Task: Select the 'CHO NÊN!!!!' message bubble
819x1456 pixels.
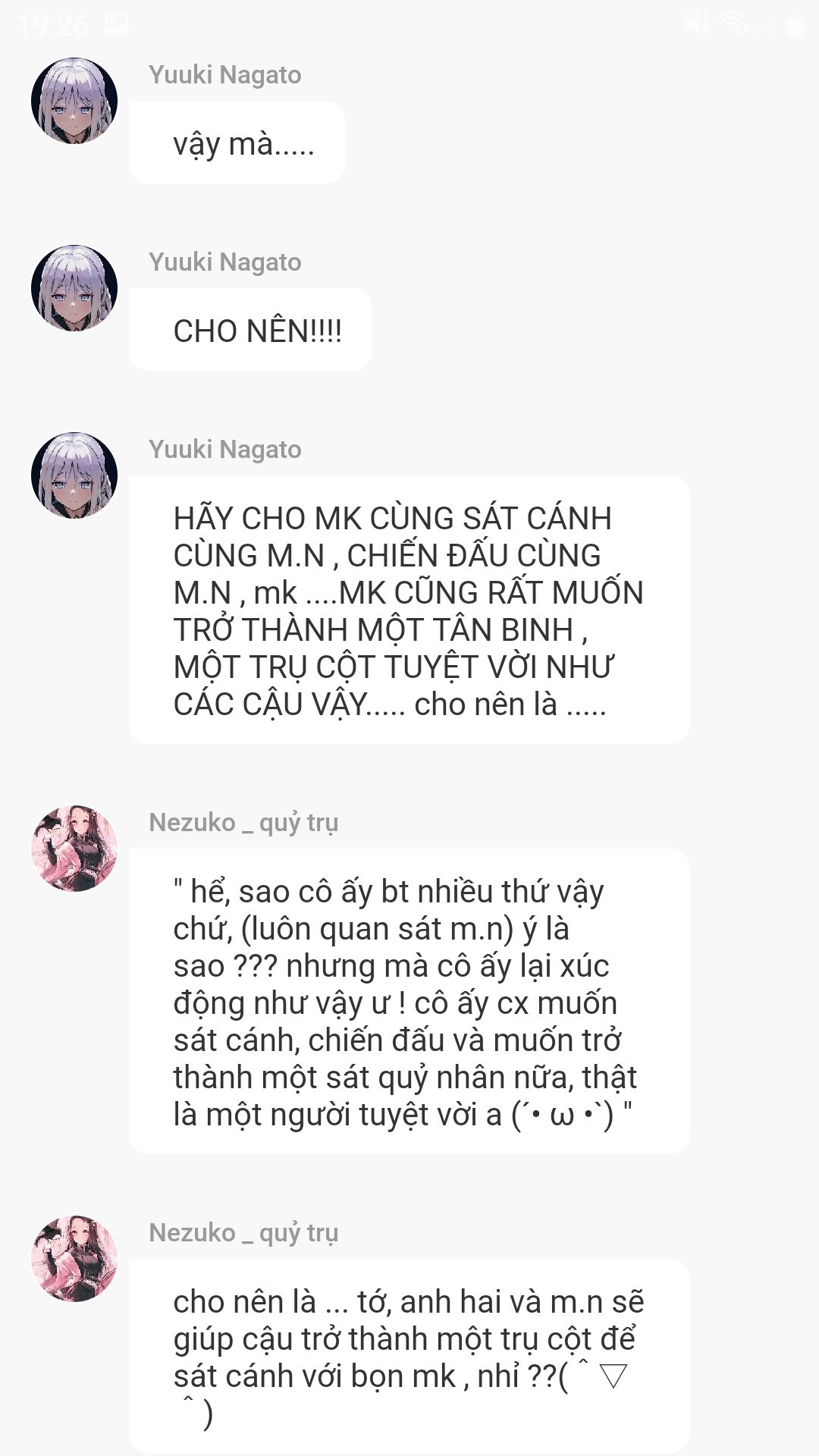Action: (x=250, y=329)
